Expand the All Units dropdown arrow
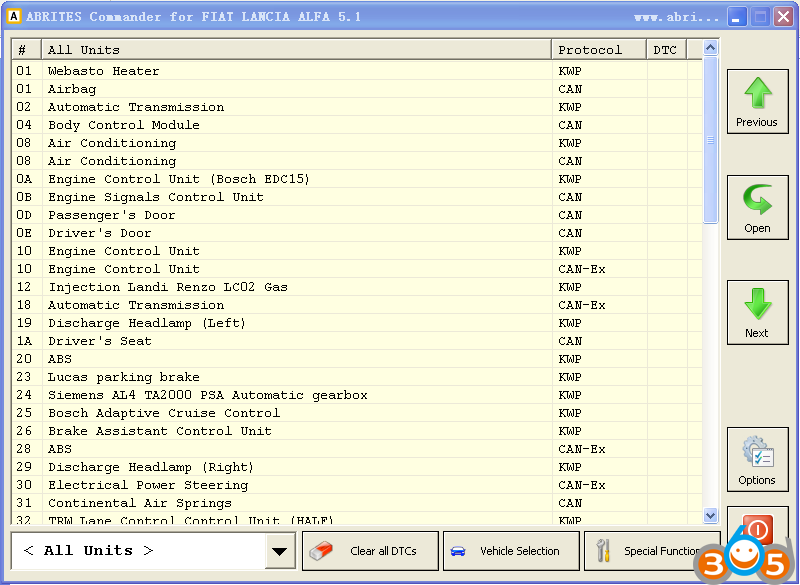This screenshot has width=800, height=585. click(x=280, y=551)
